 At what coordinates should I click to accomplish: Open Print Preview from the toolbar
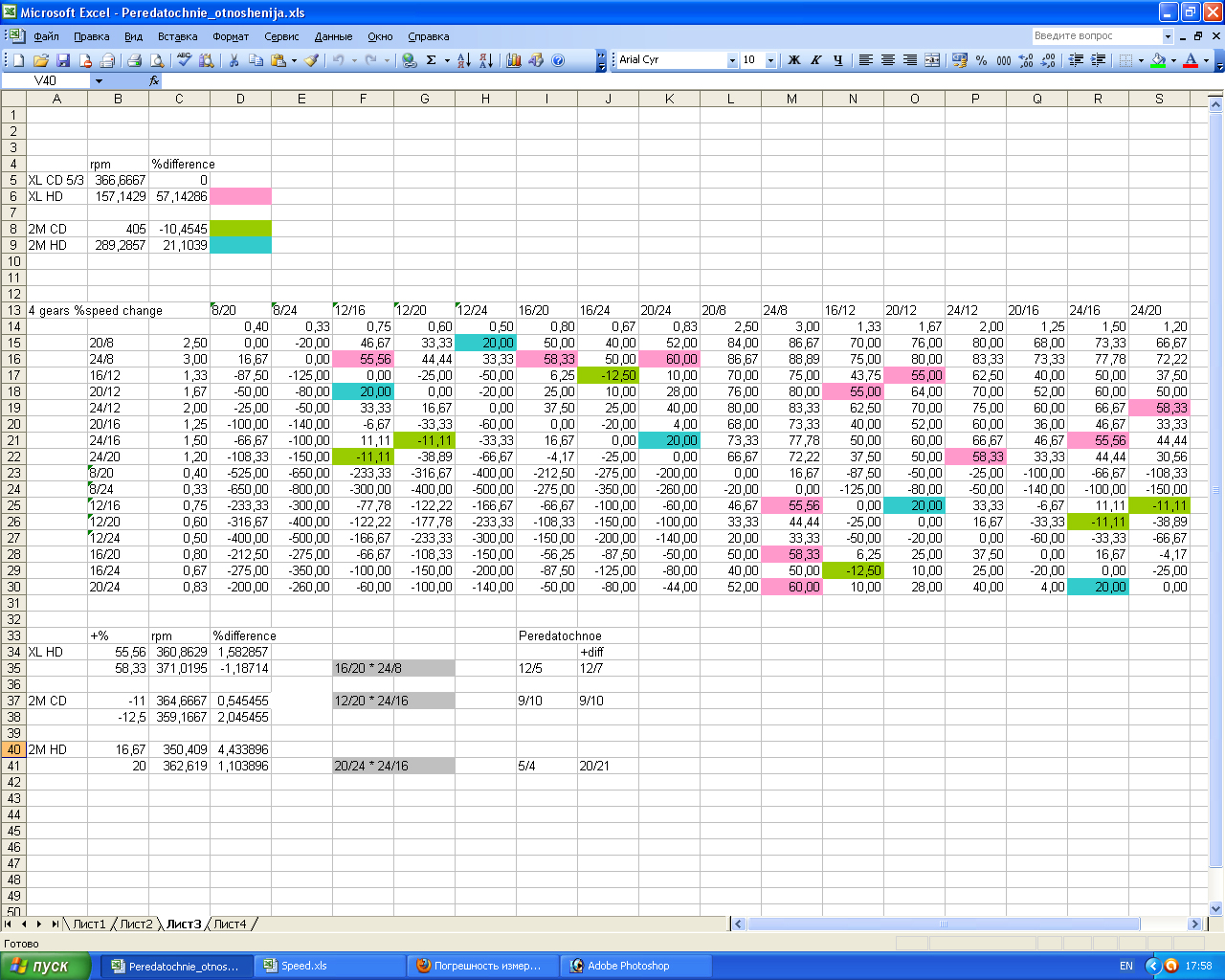[157, 60]
